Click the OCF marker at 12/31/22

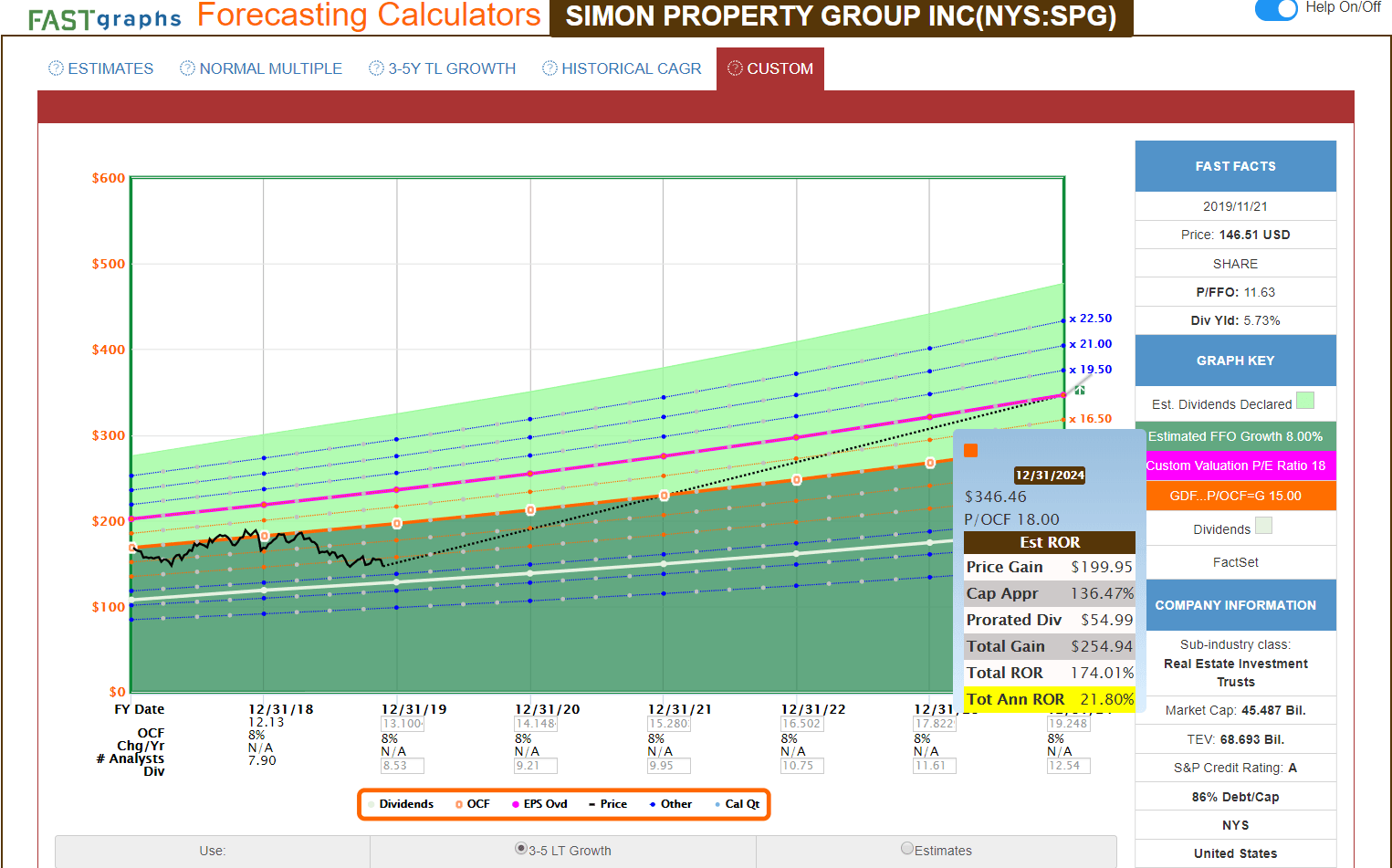(x=797, y=480)
